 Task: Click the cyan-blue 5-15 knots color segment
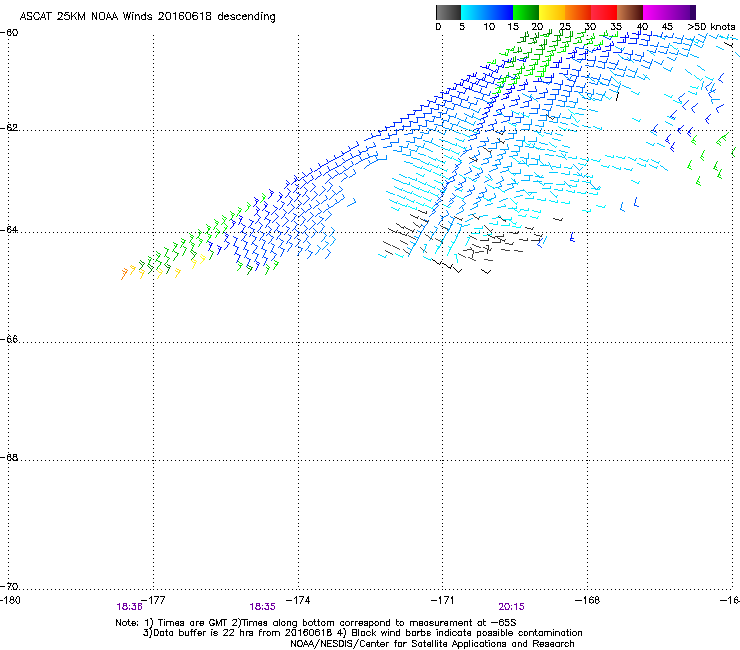pos(487,12)
